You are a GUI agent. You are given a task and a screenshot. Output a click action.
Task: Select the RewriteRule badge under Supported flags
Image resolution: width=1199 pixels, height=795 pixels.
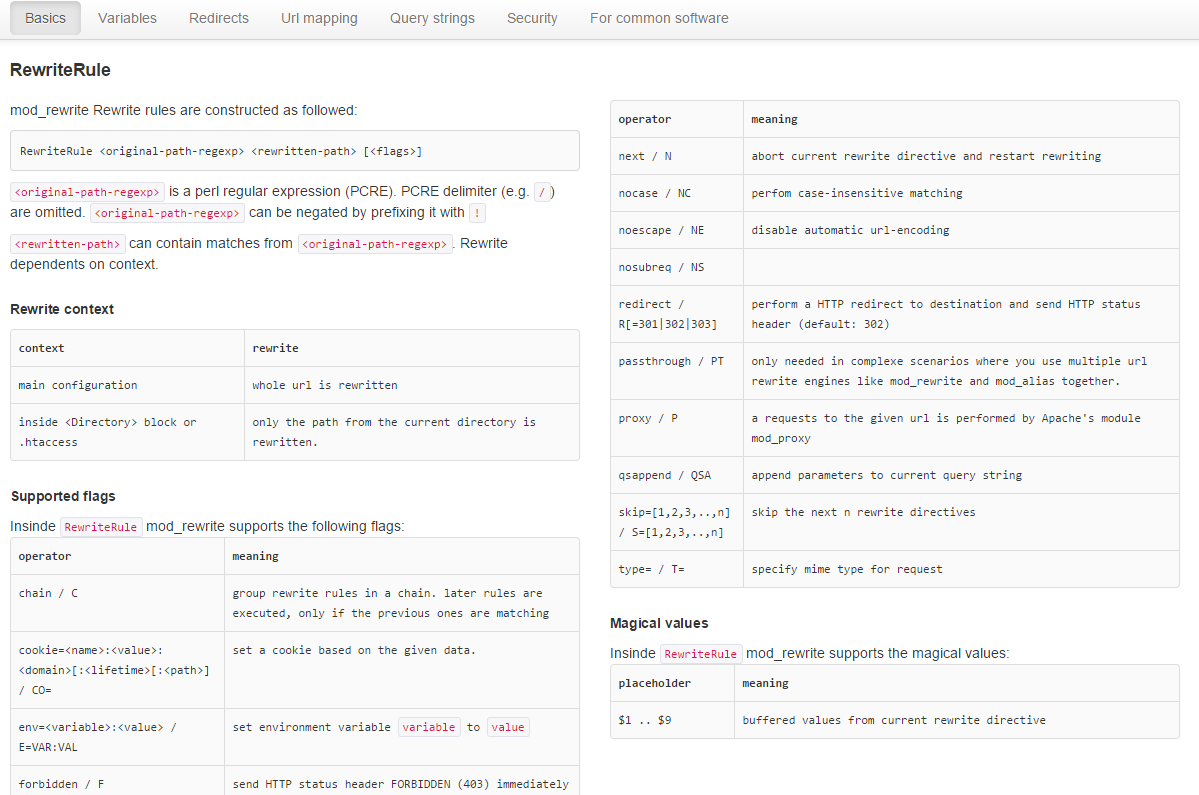click(101, 525)
